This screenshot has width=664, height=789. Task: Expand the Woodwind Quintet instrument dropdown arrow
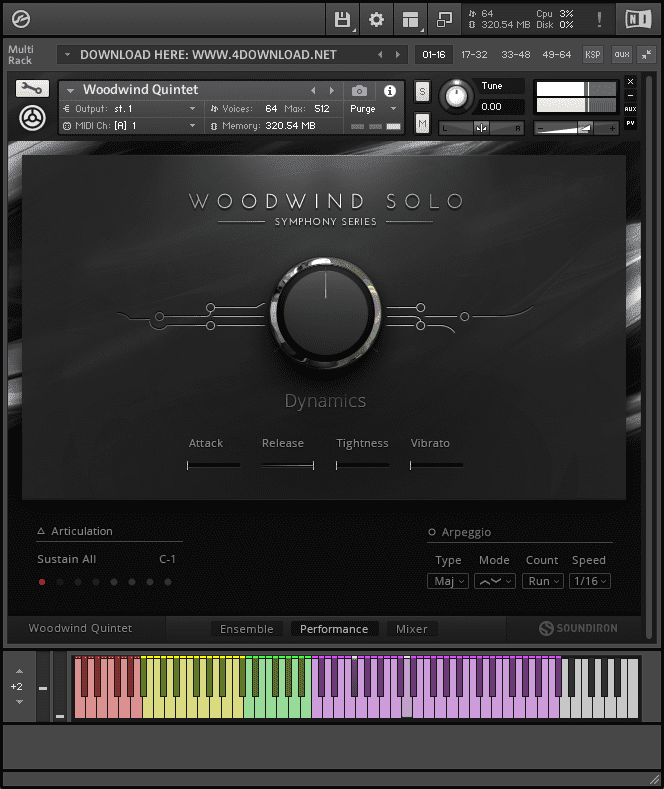point(70,91)
